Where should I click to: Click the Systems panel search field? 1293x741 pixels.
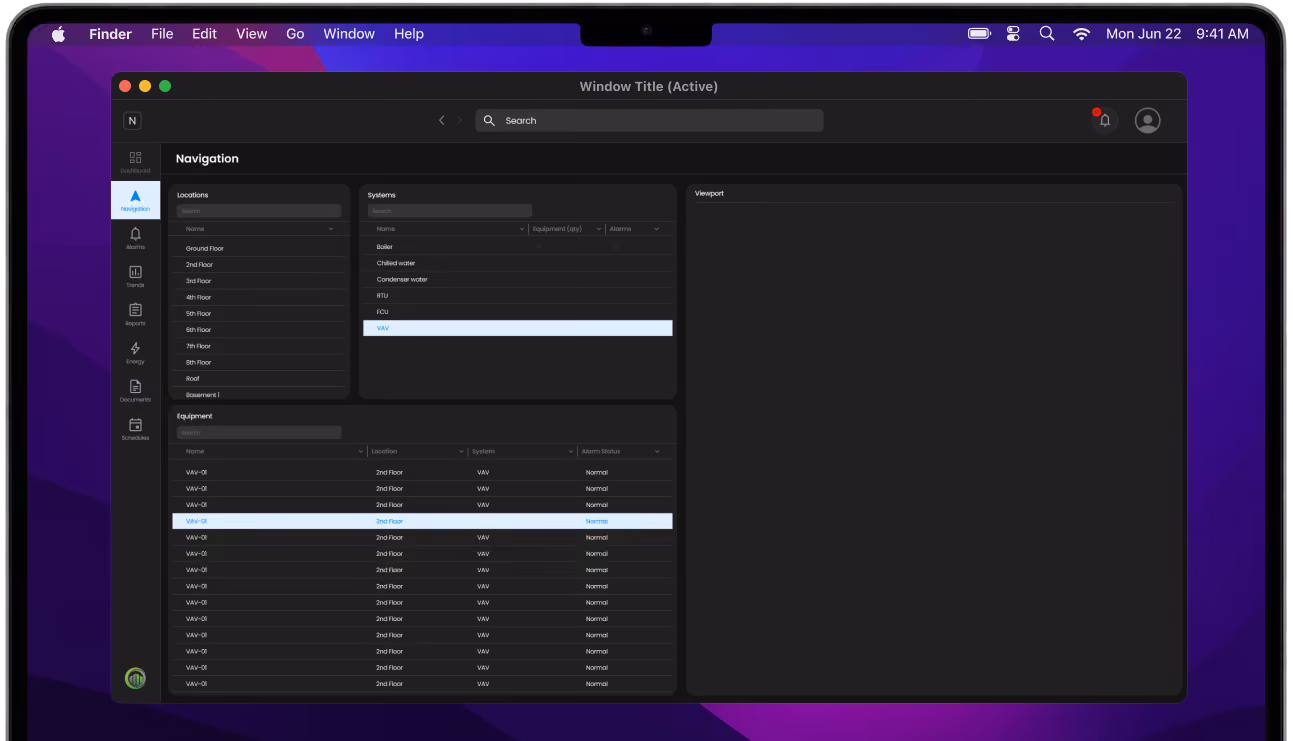(x=449, y=211)
